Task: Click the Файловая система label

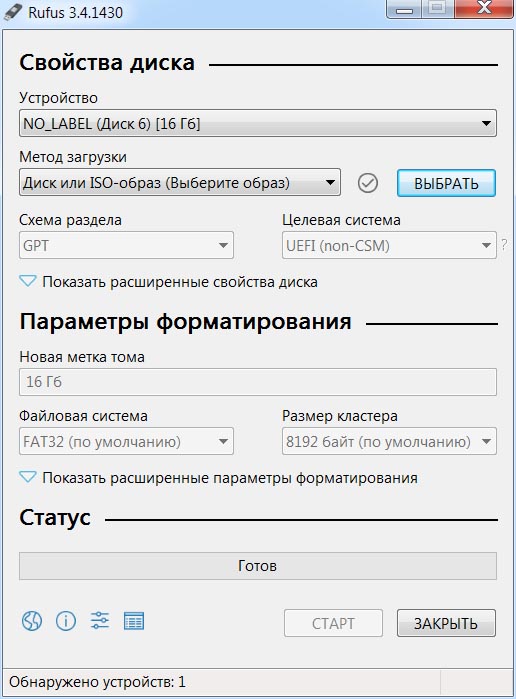Action: click(x=83, y=416)
